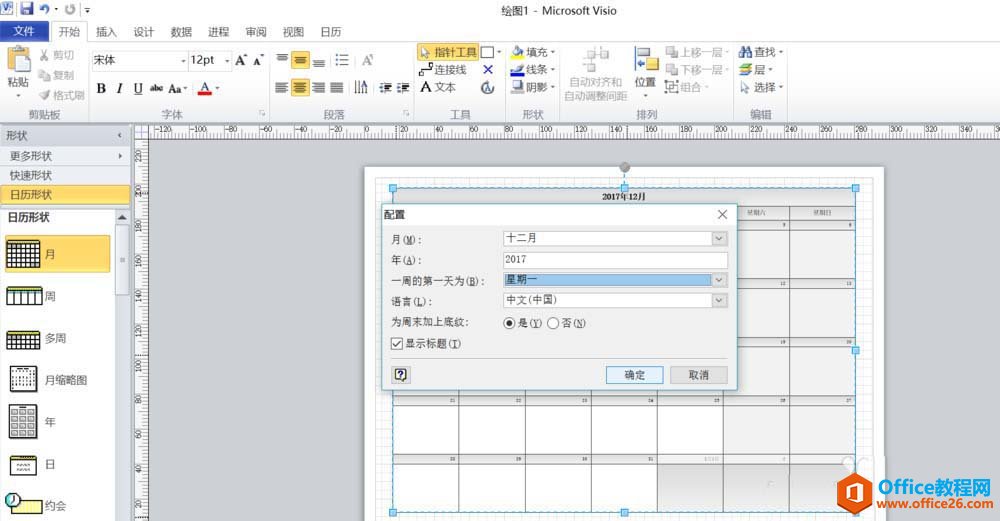Select the Pointer Tool (指针工具)
This screenshot has width=1000, height=521.
point(447,52)
